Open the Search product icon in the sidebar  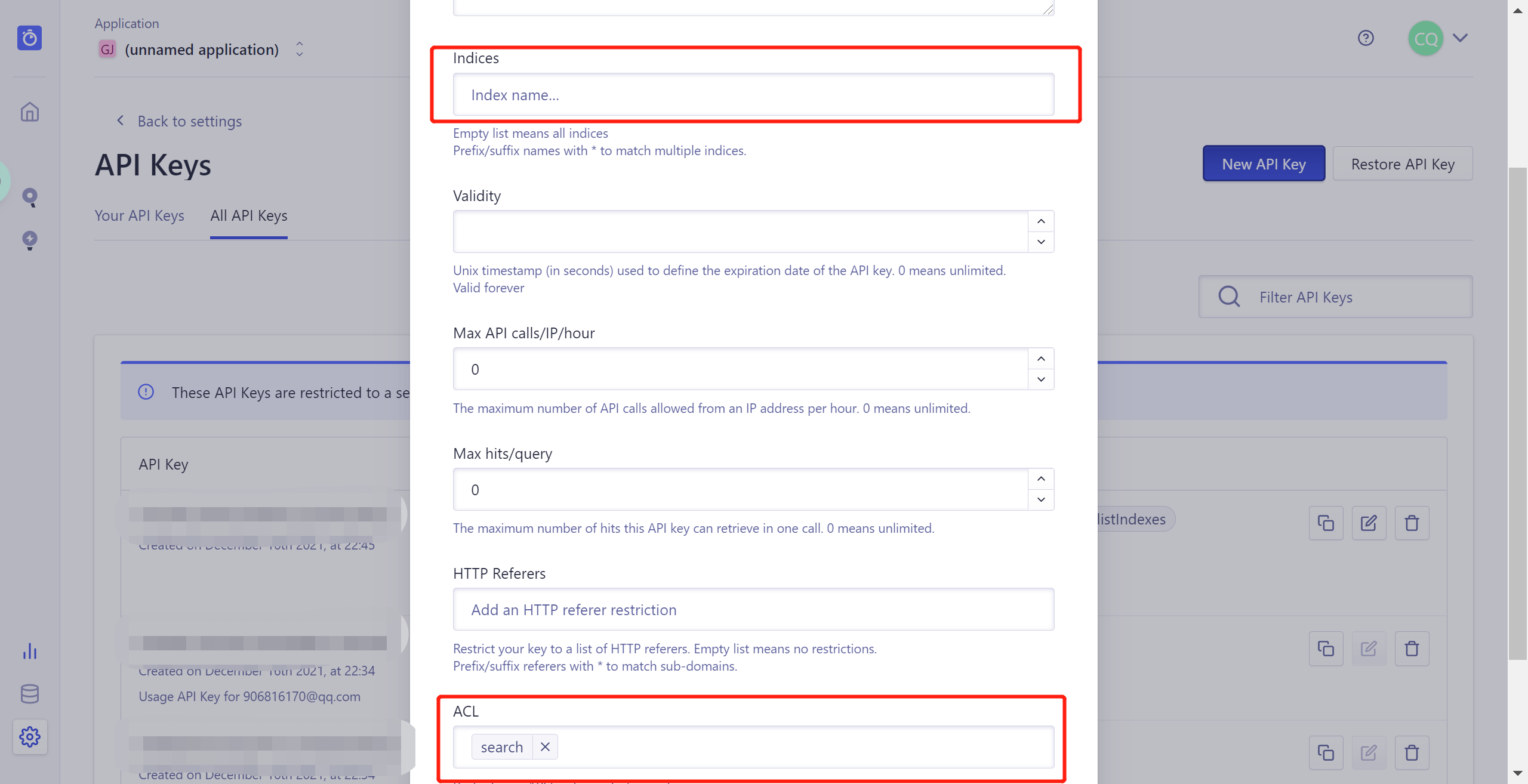(x=30, y=197)
